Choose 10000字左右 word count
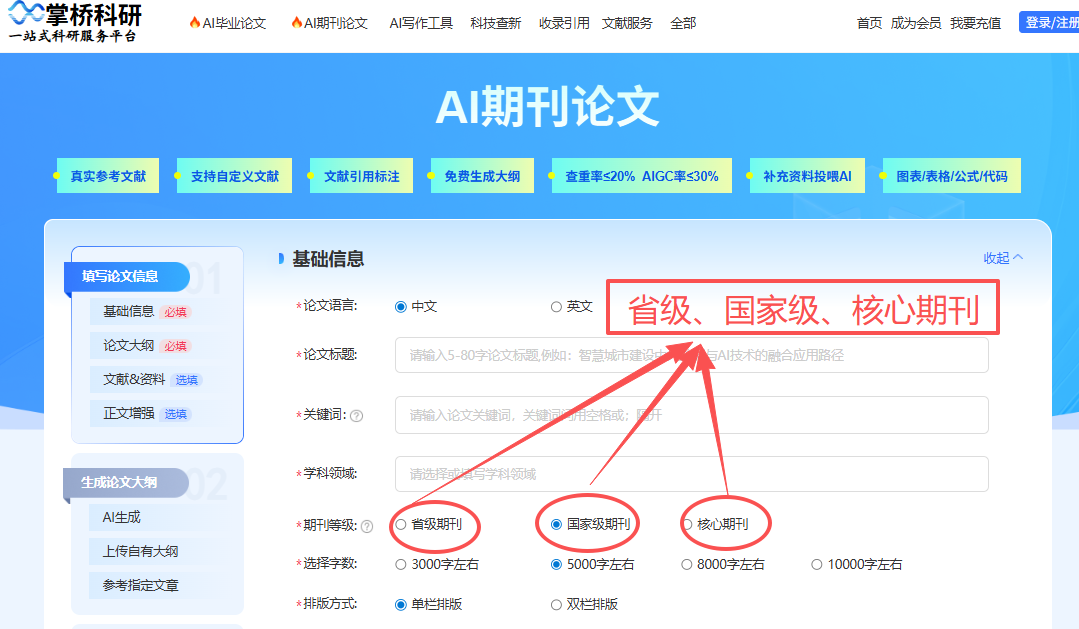This screenshot has height=629, width=1079. pyautogui.click(x=857, y=564)
